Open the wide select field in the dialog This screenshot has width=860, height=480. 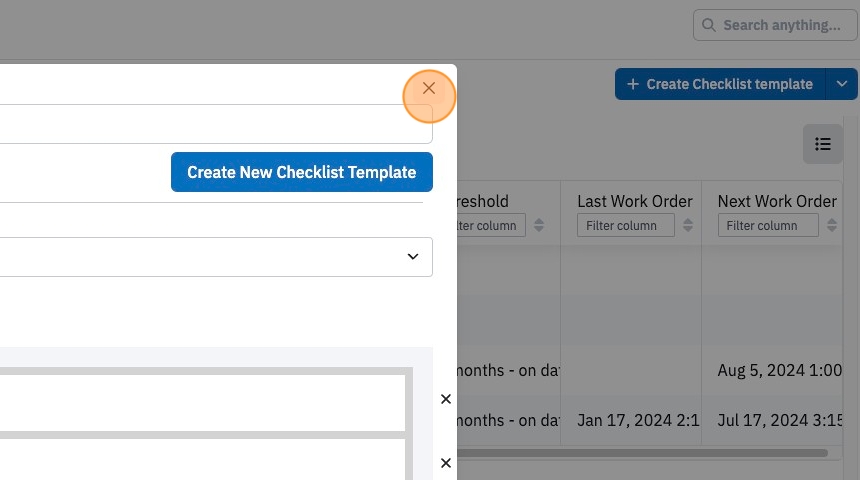pyautogui.click(x=216, y=257)
